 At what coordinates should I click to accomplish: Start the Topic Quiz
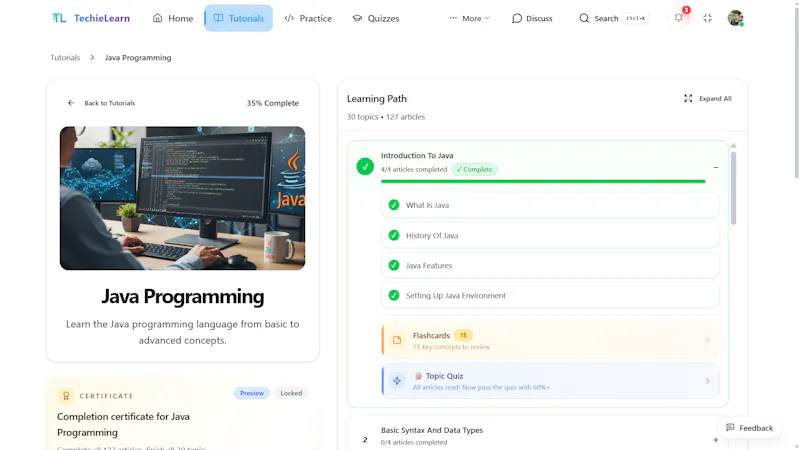click(x=550, y=381)
